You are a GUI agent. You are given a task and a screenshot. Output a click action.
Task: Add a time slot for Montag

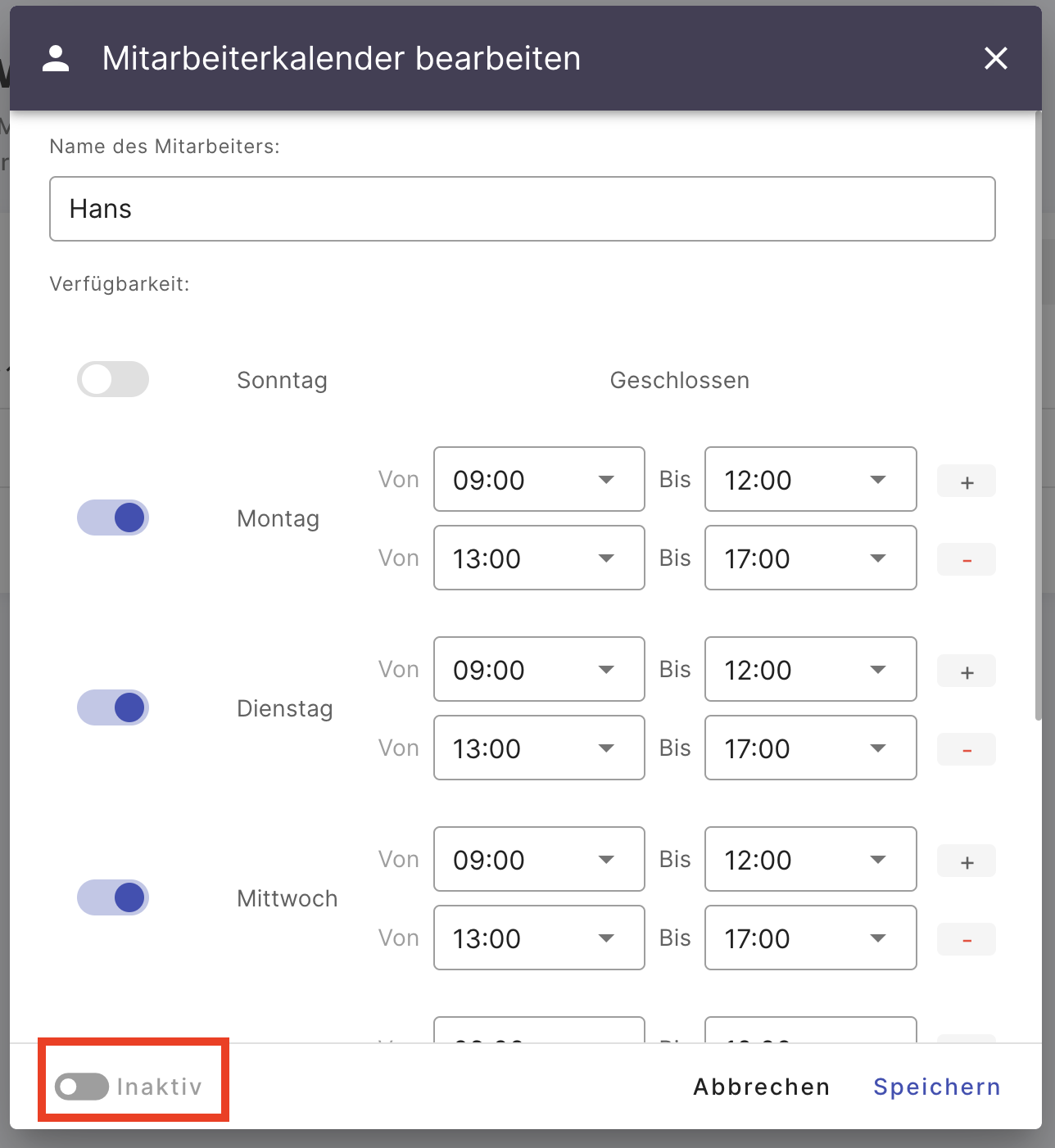(x=967, y=481)
